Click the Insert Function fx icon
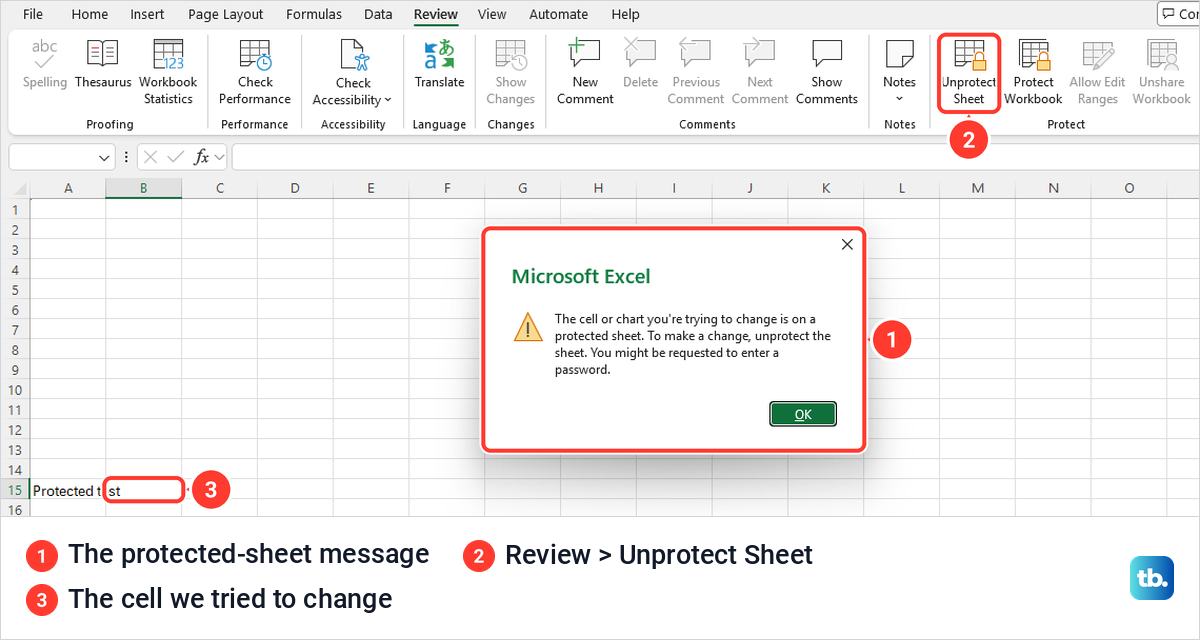 (201, 157)
